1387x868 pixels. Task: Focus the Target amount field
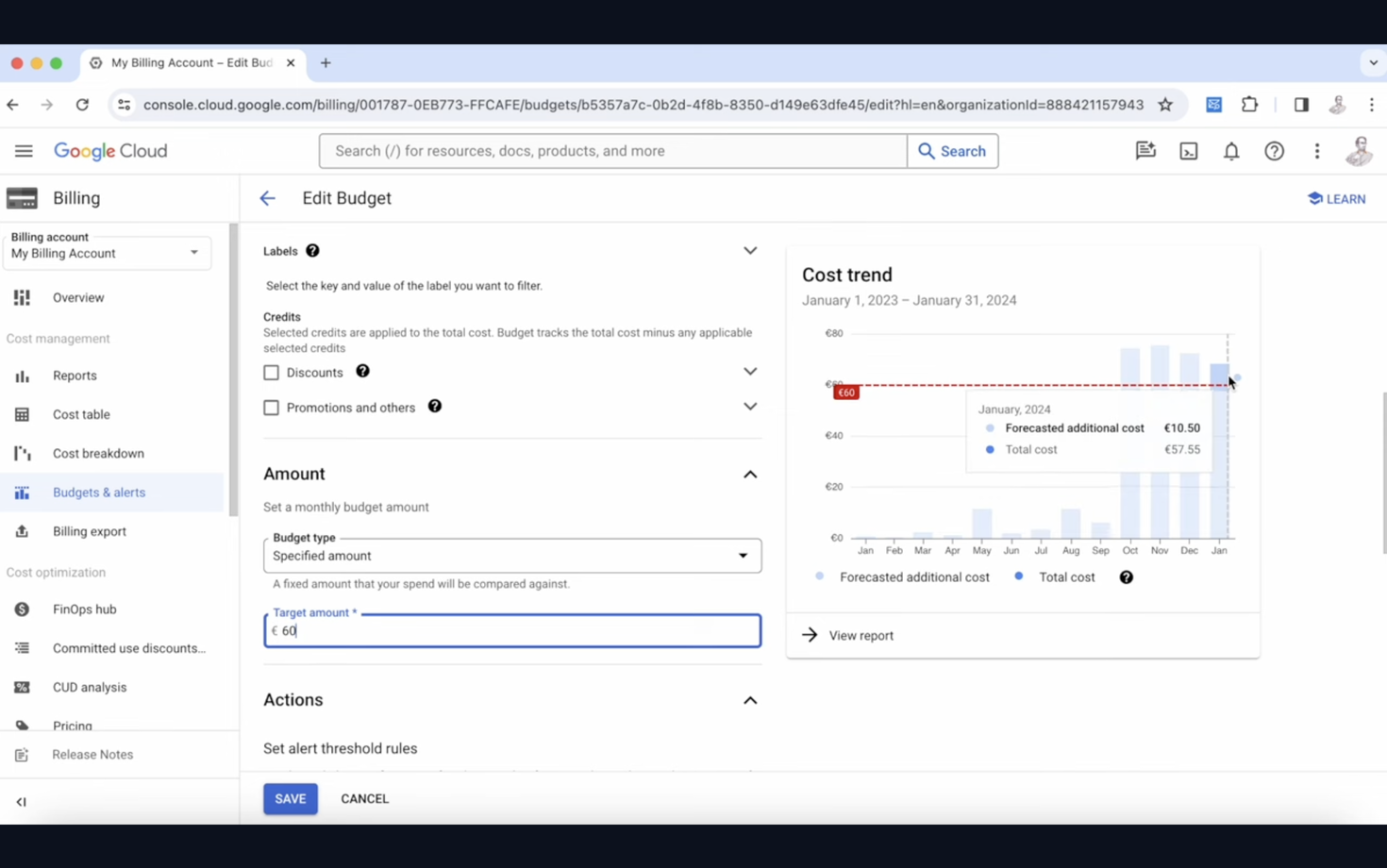[x=512, y=631]
